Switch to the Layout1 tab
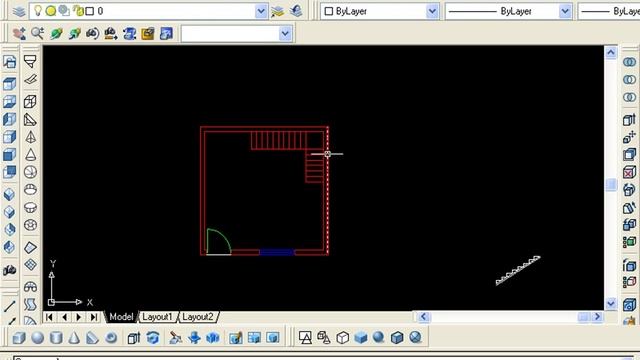The width and height of the screenshot is (640, 360). 157,317
